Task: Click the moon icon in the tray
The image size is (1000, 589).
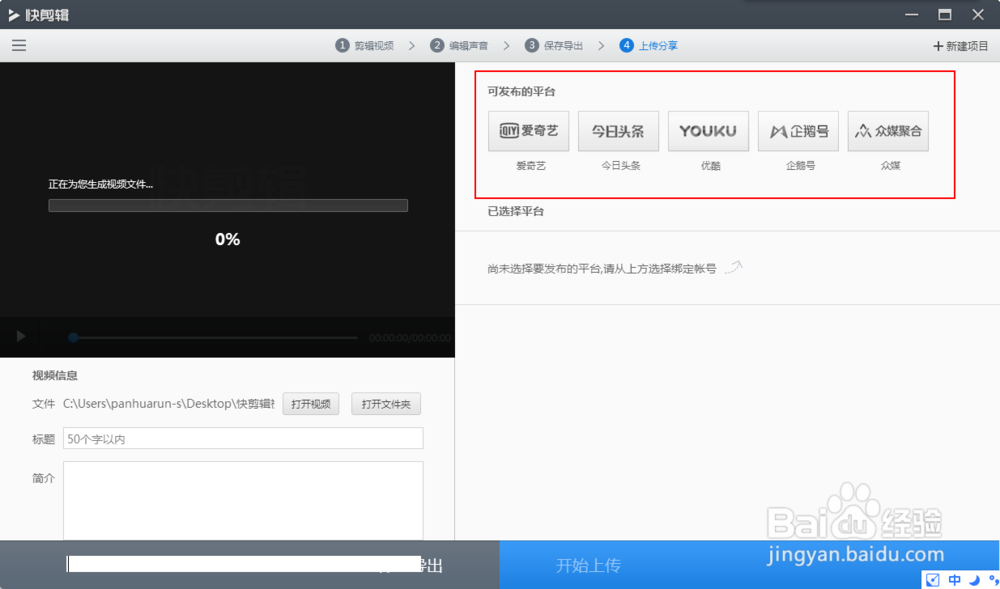Action: (x=974, y=580)
